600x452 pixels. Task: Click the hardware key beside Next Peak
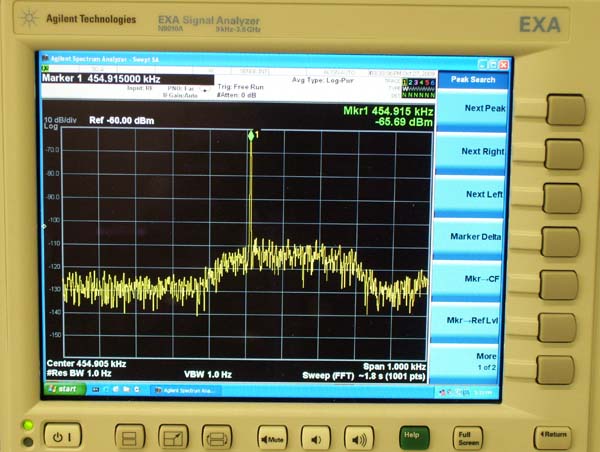(566, 110)
